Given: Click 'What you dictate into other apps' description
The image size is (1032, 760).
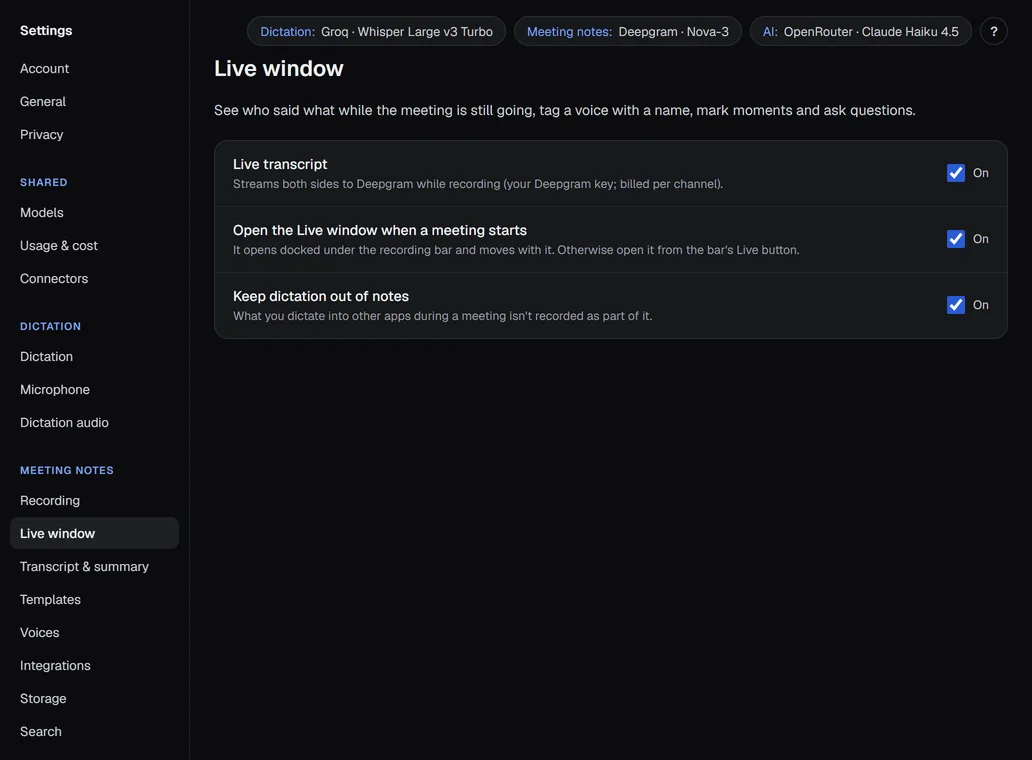Looking at the screenshot, I should click(442, 316).
